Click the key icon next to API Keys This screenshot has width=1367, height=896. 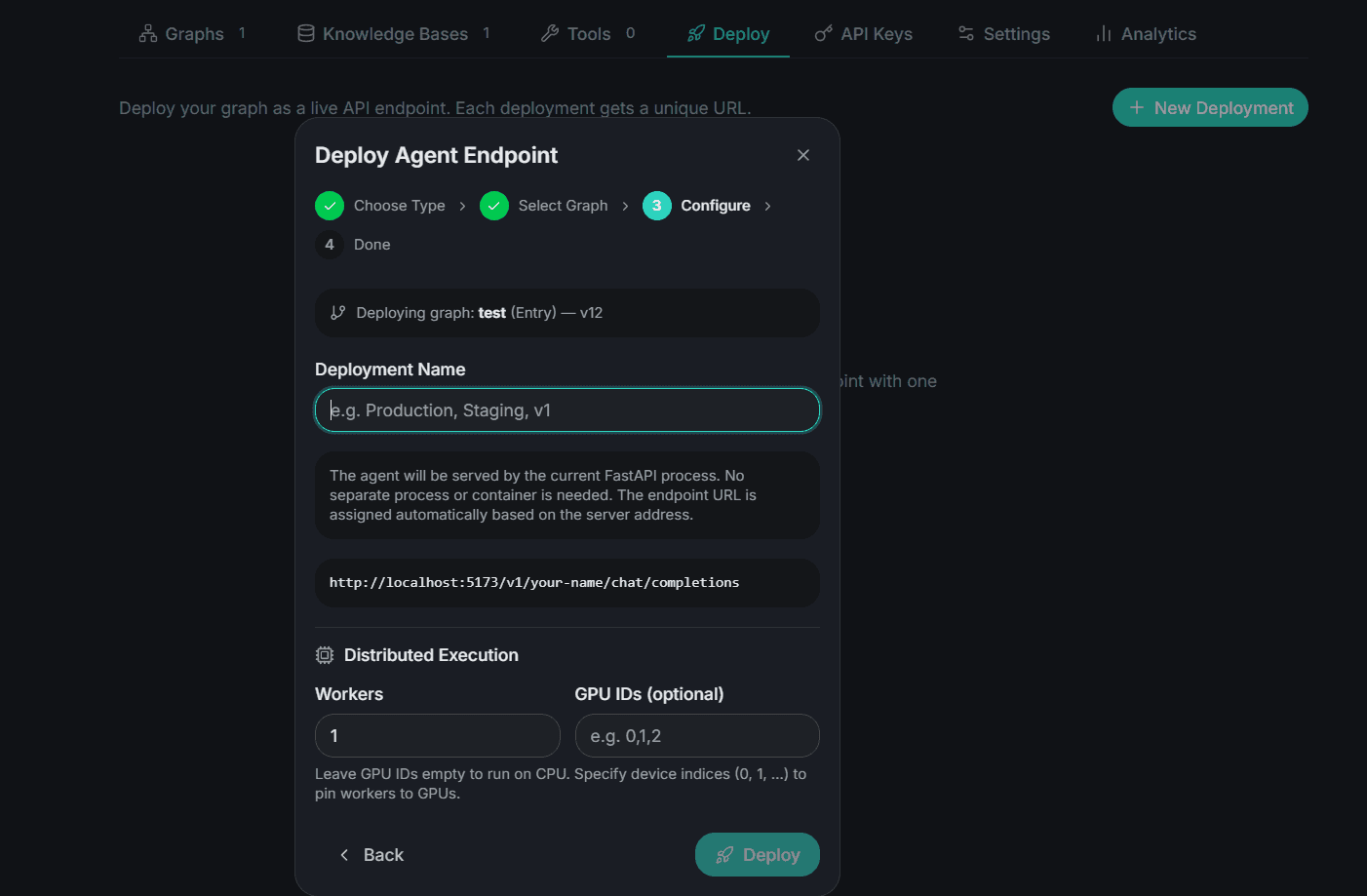coord(822,33)
